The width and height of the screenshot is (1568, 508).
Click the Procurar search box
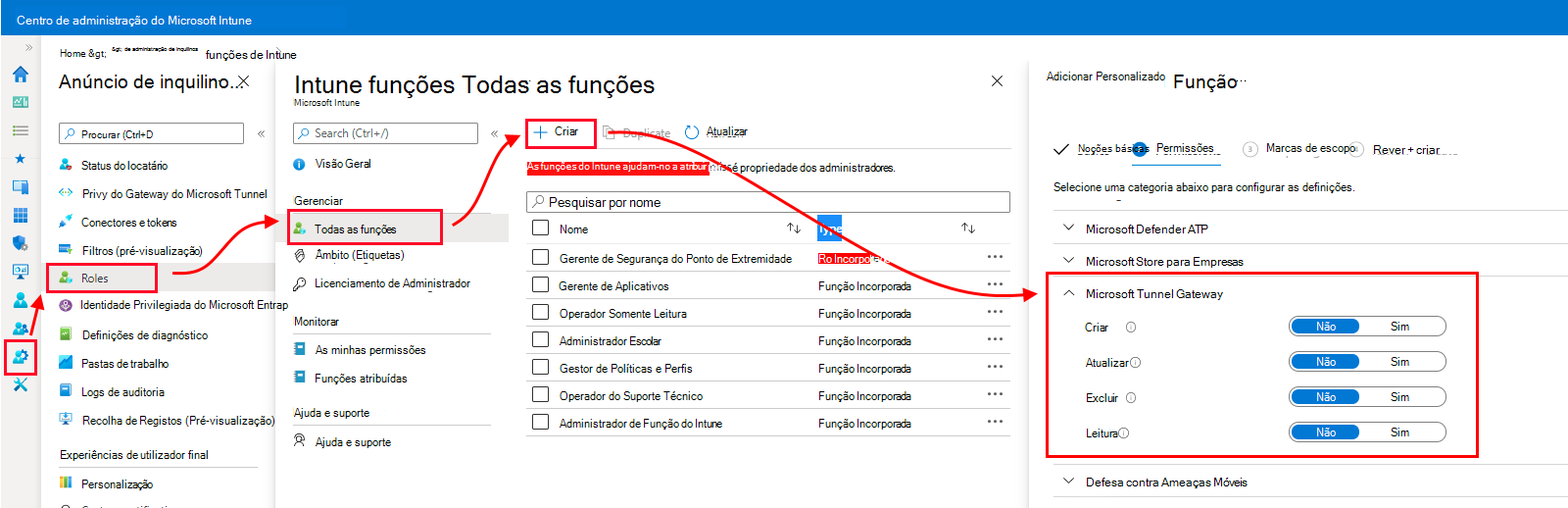151,133
